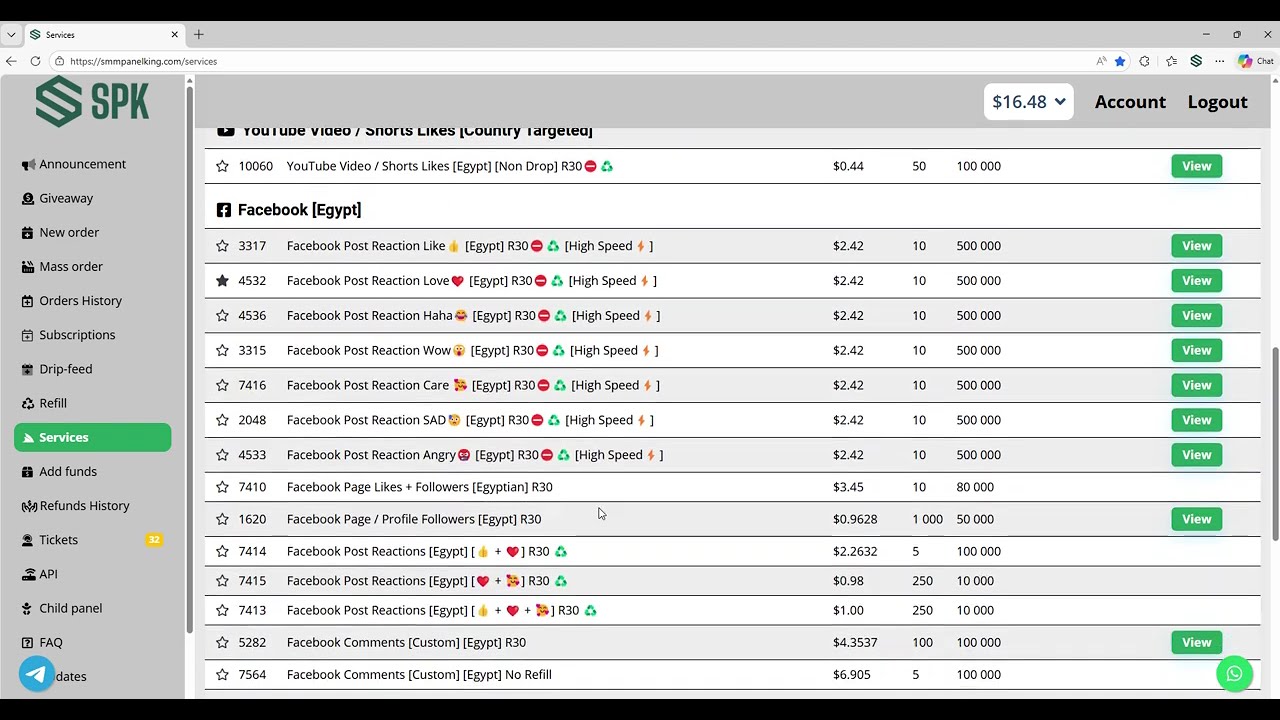Click the read aloud icon in address bar

coord(1101,61)
